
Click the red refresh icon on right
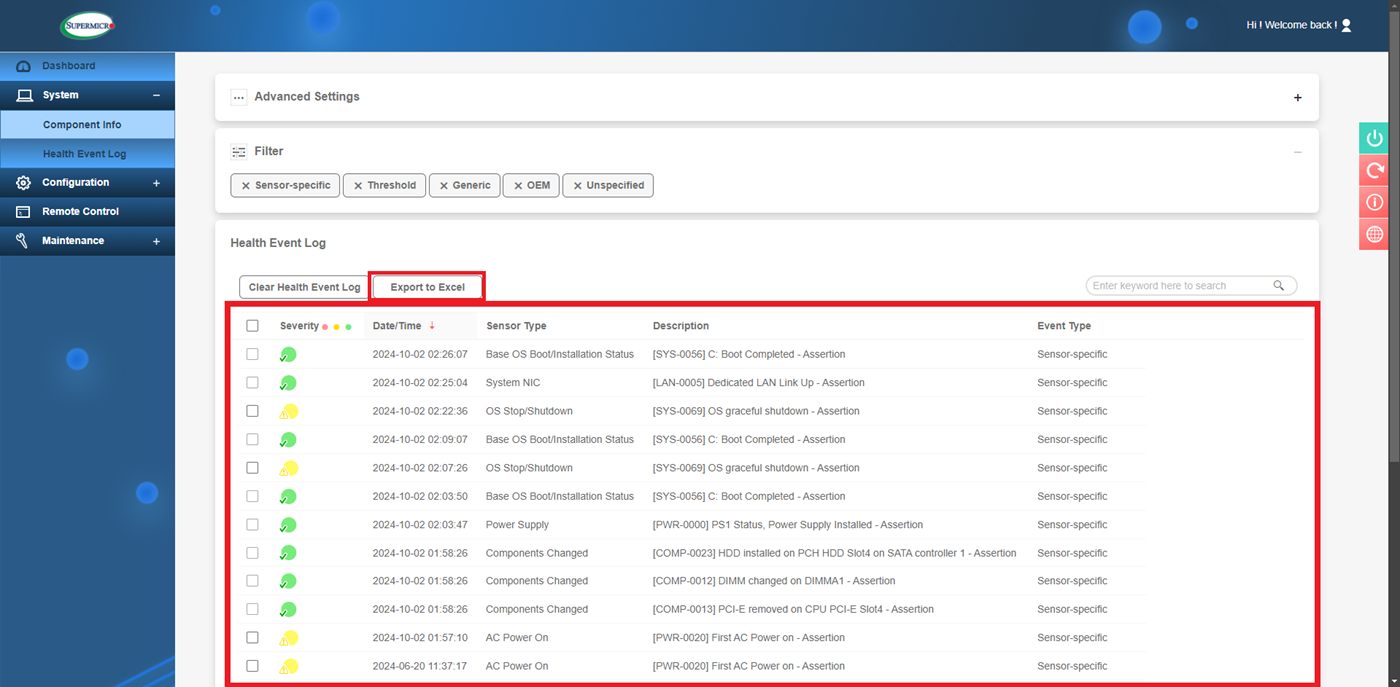click(1375, 170)
